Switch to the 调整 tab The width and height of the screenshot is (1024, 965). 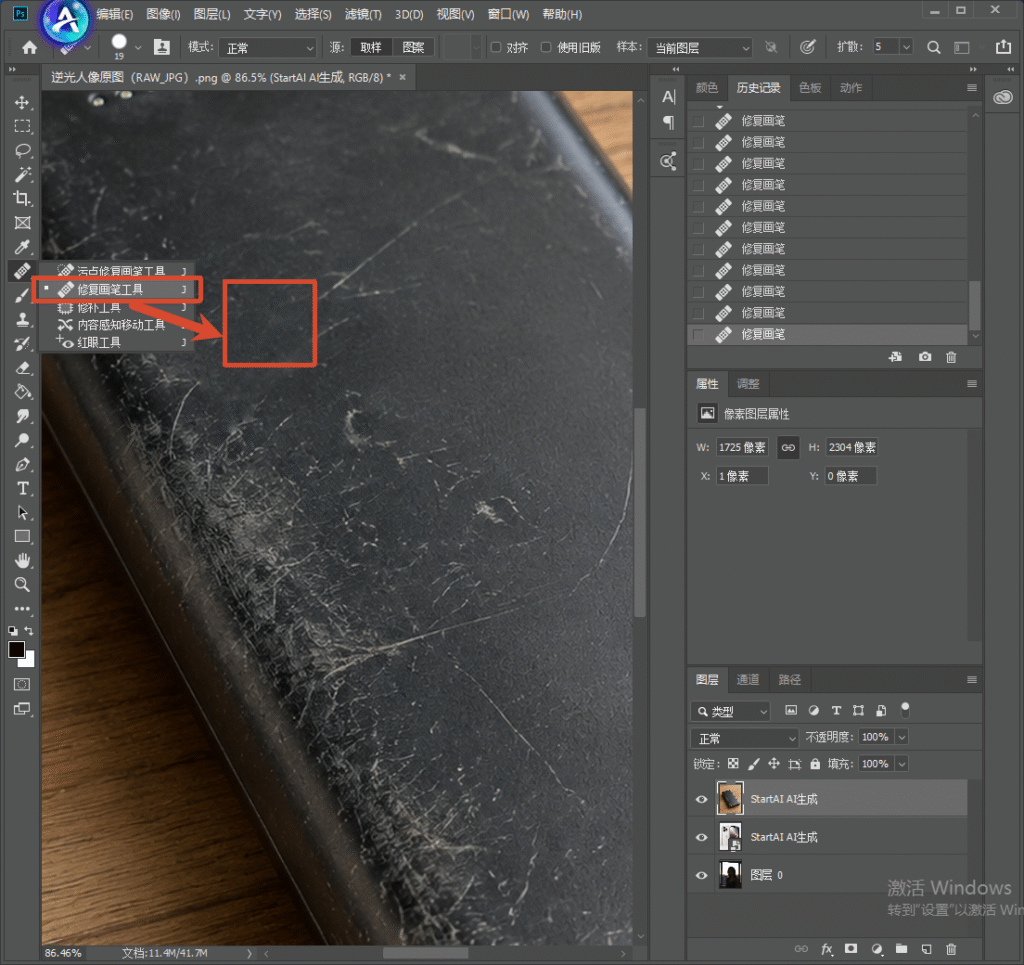748,384
